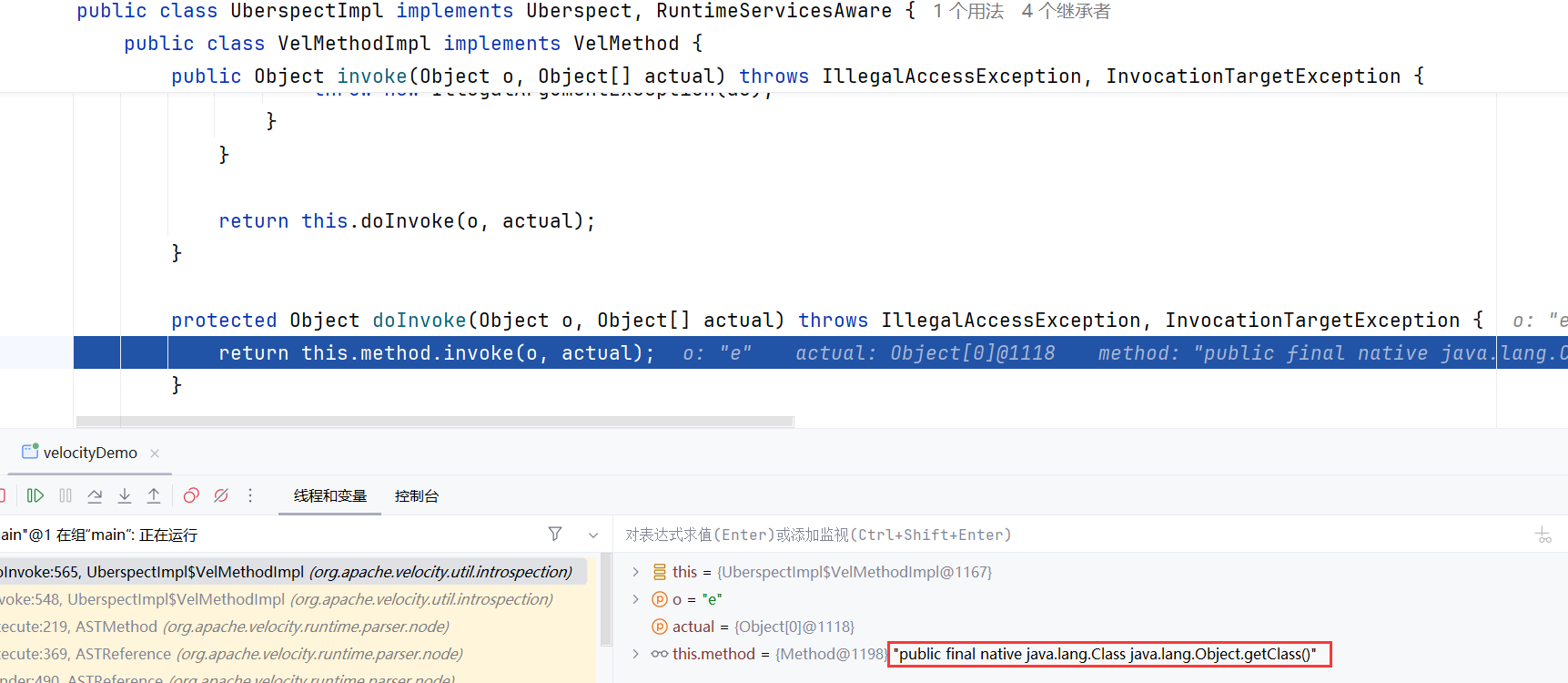This screenshot has width=1568, height=683.
Task: Resume program execution in debugger
Action: [35, 495]
